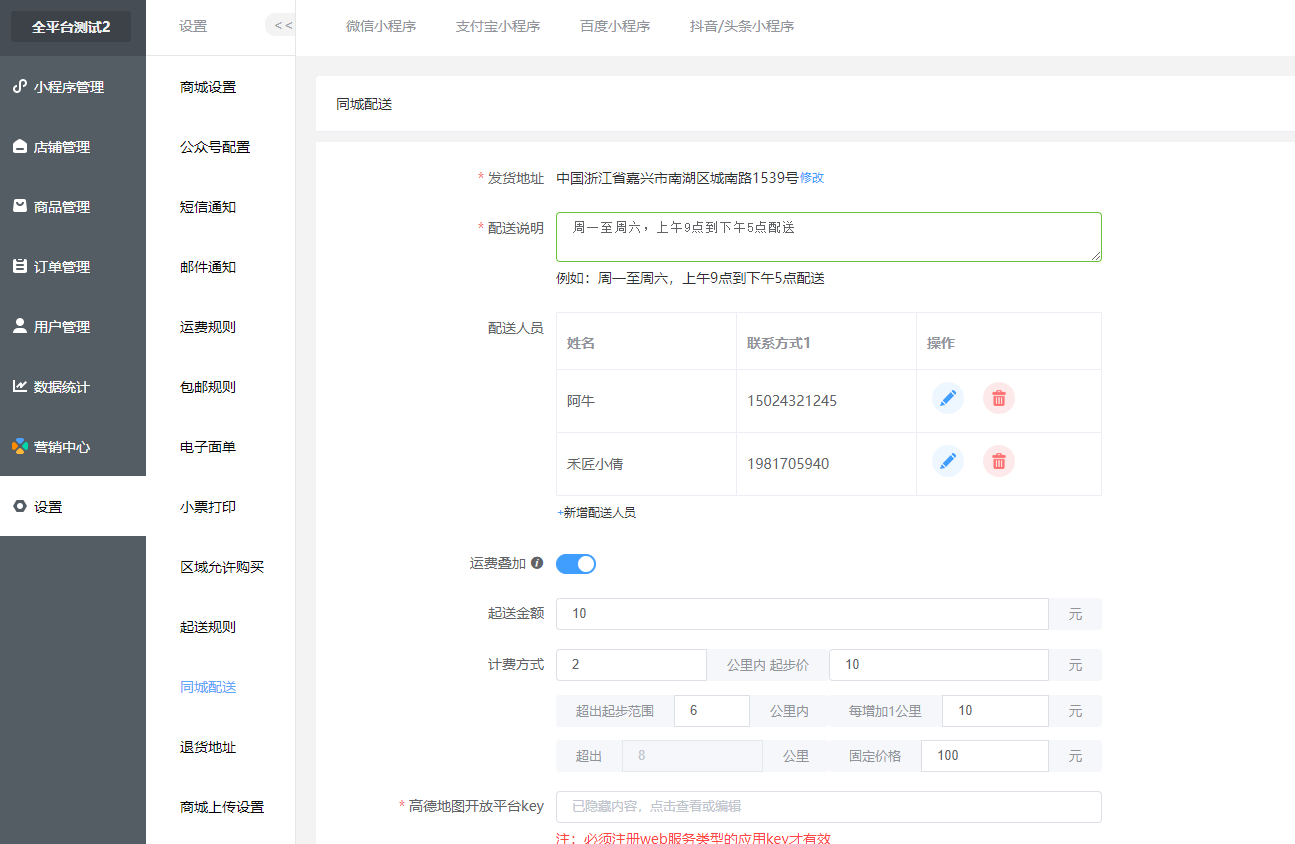This screenshot has width=1295, height=844.
Task: Click the 修改 link beside the shipping address
Action: pyautogui.click(x=812, y=178)
